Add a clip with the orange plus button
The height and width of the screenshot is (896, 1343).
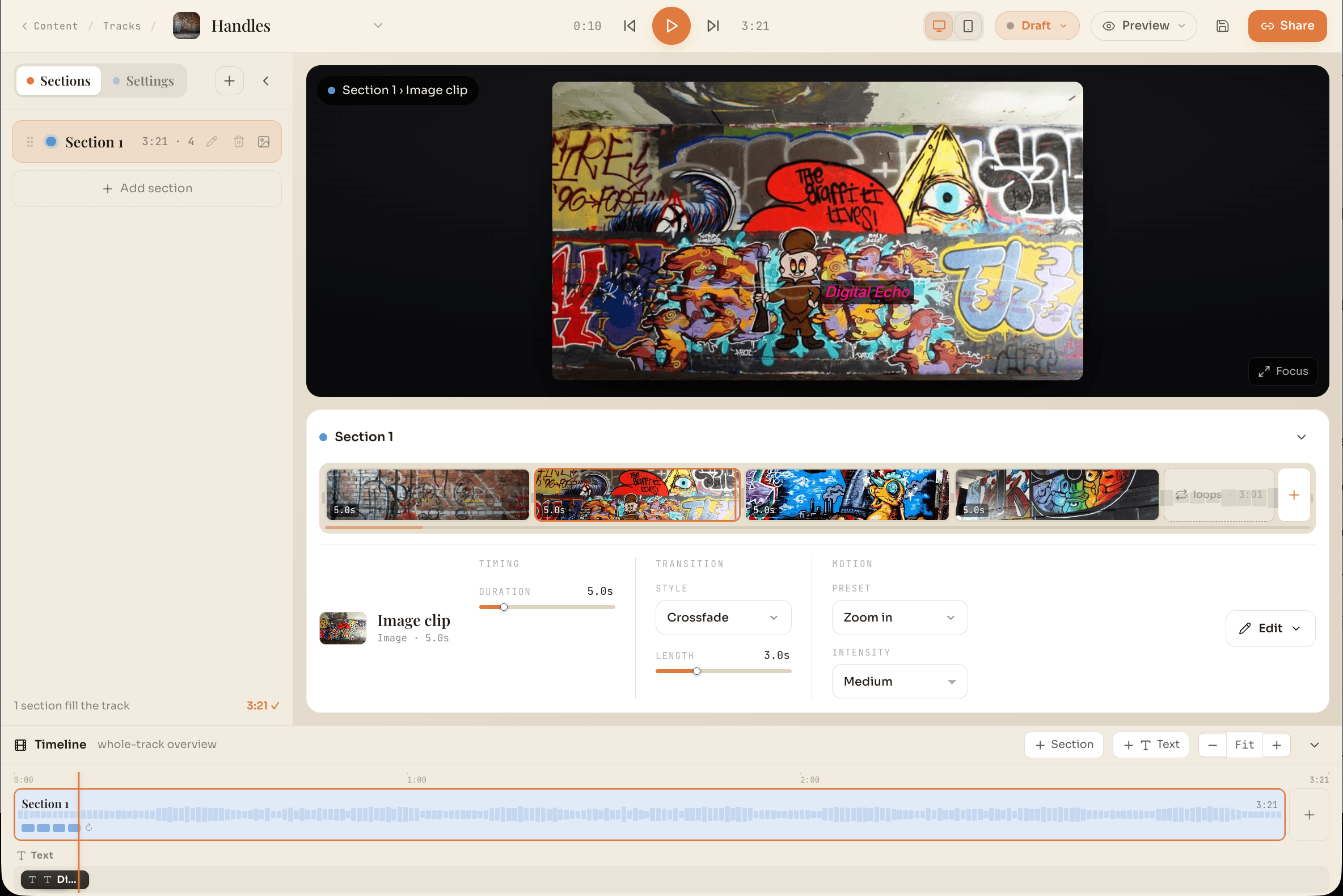pyautogui.click(x=1294, y=495)
